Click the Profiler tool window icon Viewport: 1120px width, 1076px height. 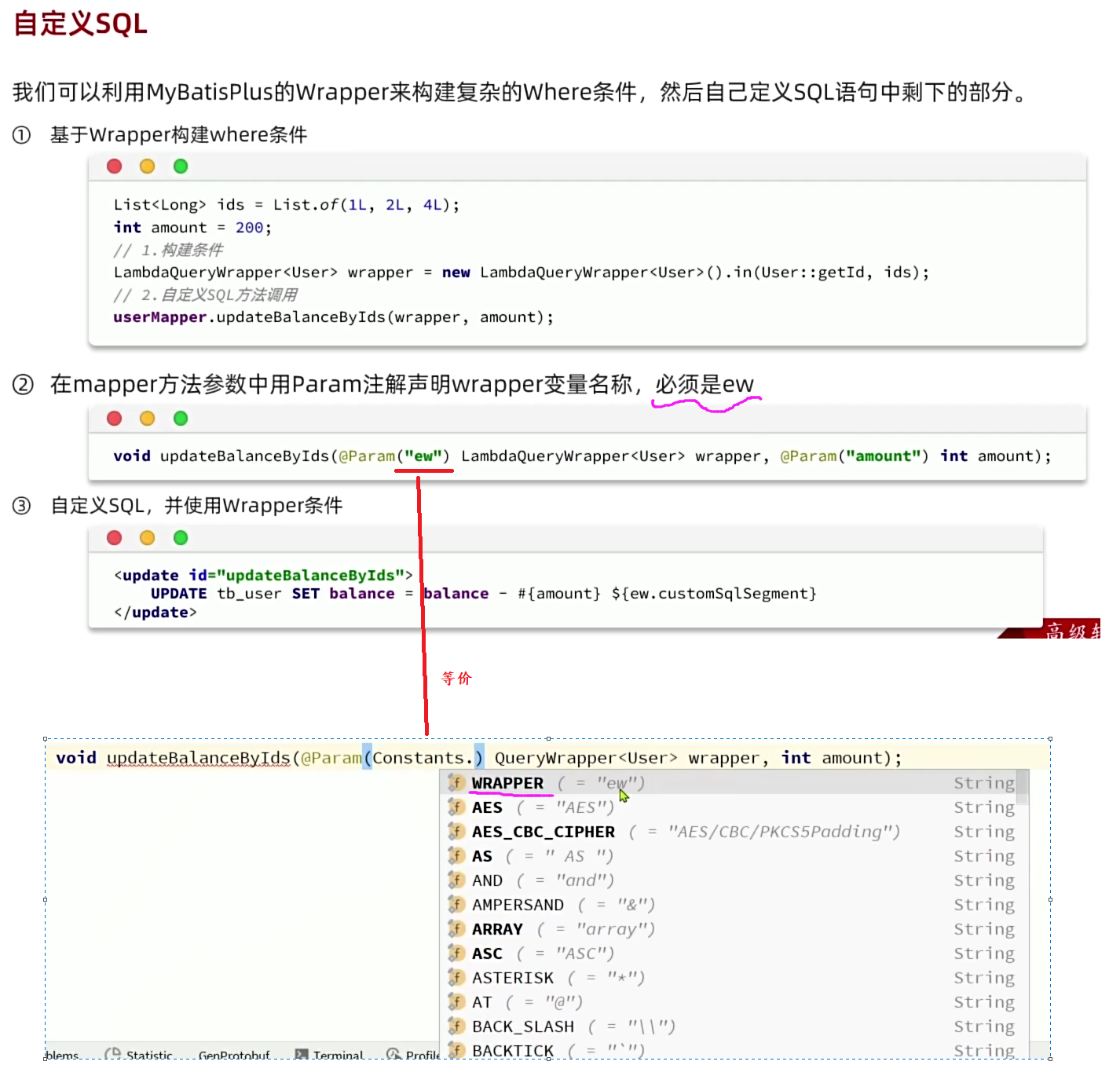tap(393, 1055)
